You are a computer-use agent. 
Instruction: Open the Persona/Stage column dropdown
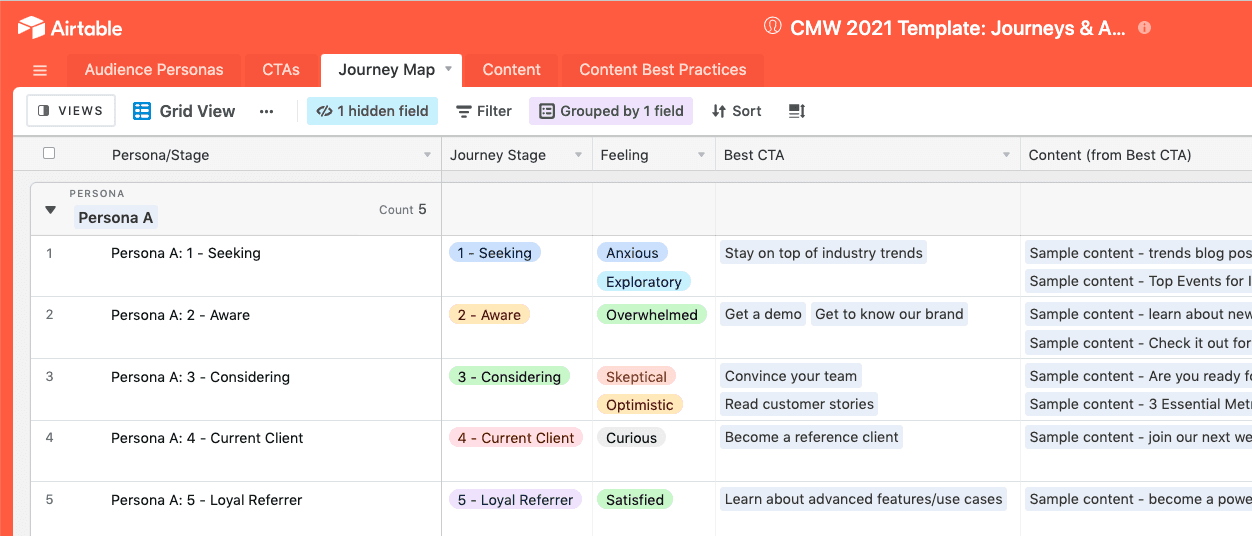coord(427,155)
